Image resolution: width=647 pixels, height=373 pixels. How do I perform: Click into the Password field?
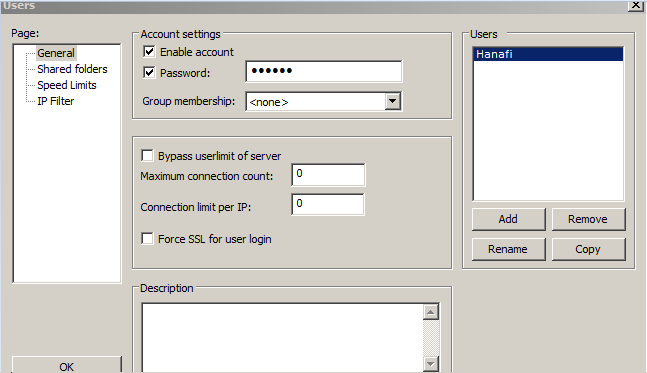[x=324, y=71]
